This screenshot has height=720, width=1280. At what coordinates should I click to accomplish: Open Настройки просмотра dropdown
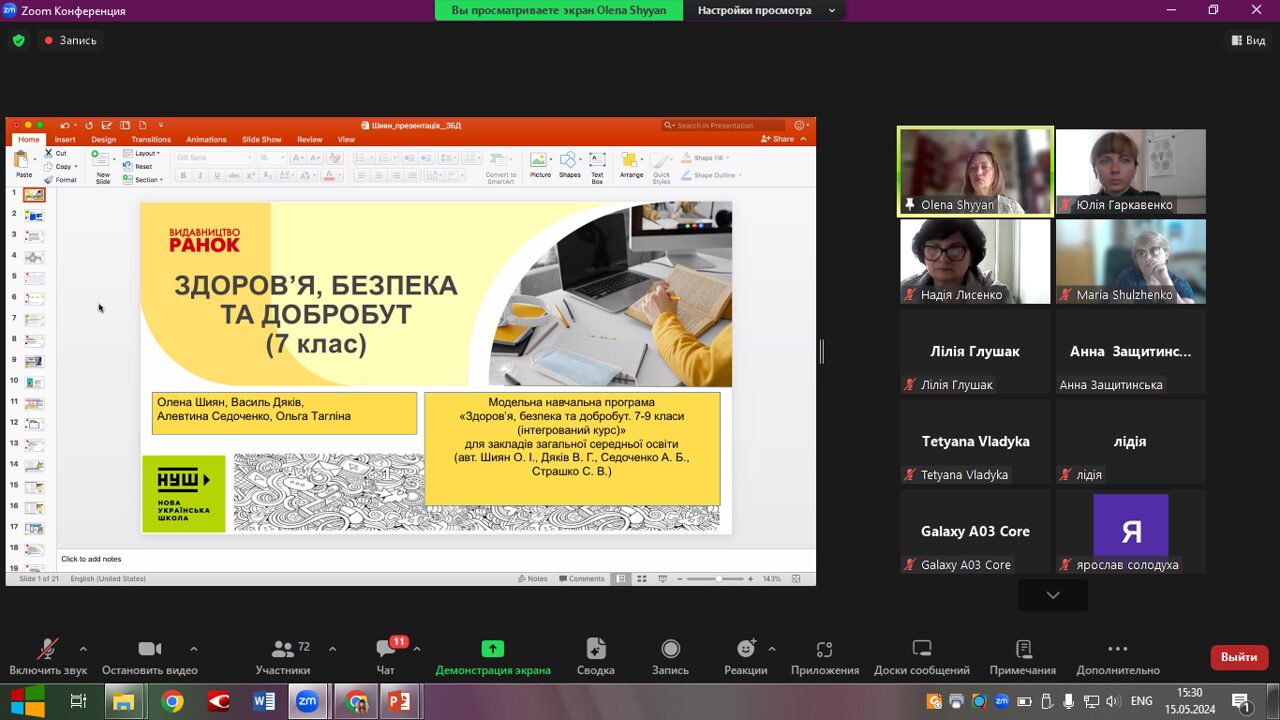[x=767, y=10]
